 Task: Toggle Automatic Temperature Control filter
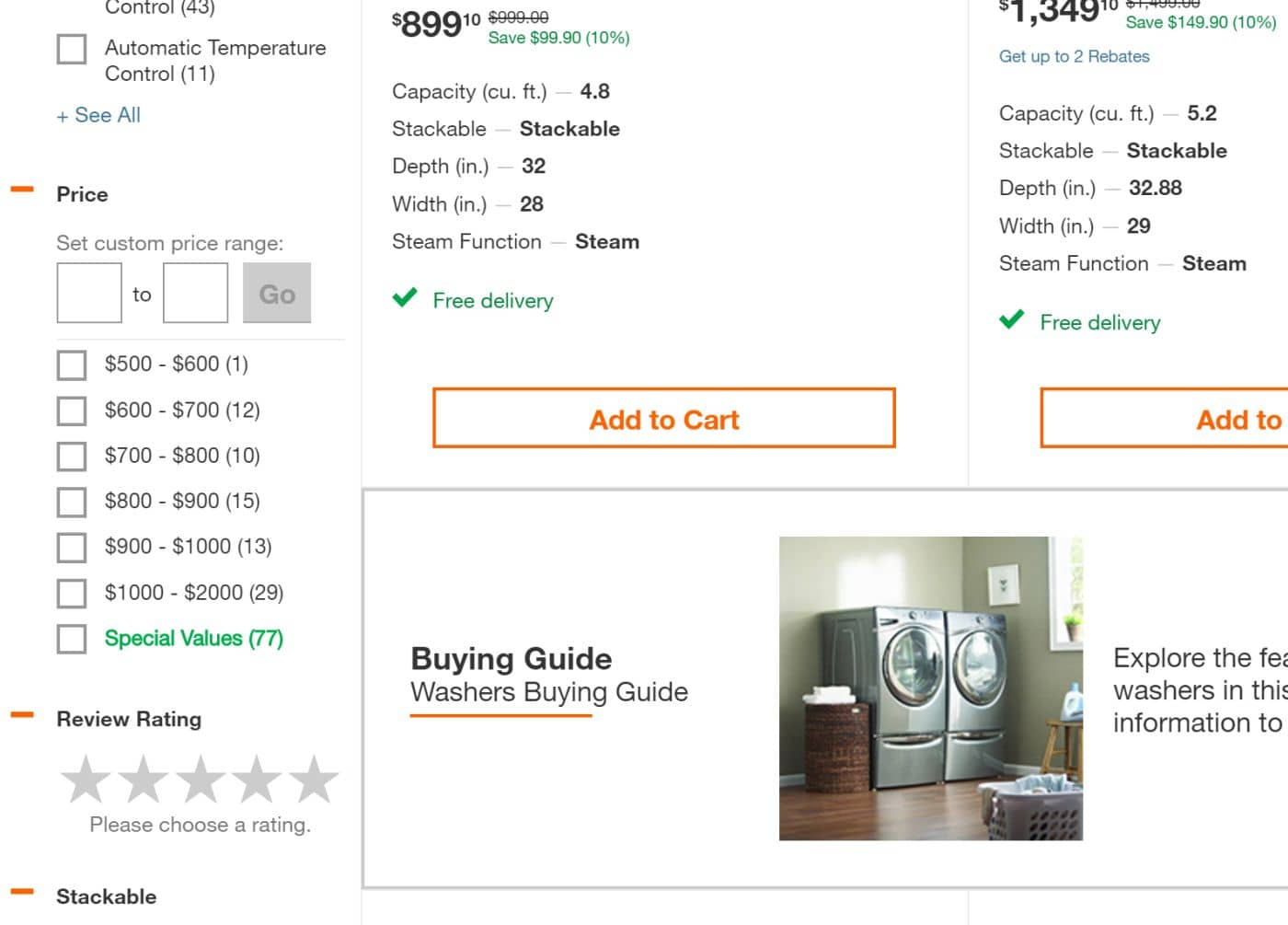(72, 50)
